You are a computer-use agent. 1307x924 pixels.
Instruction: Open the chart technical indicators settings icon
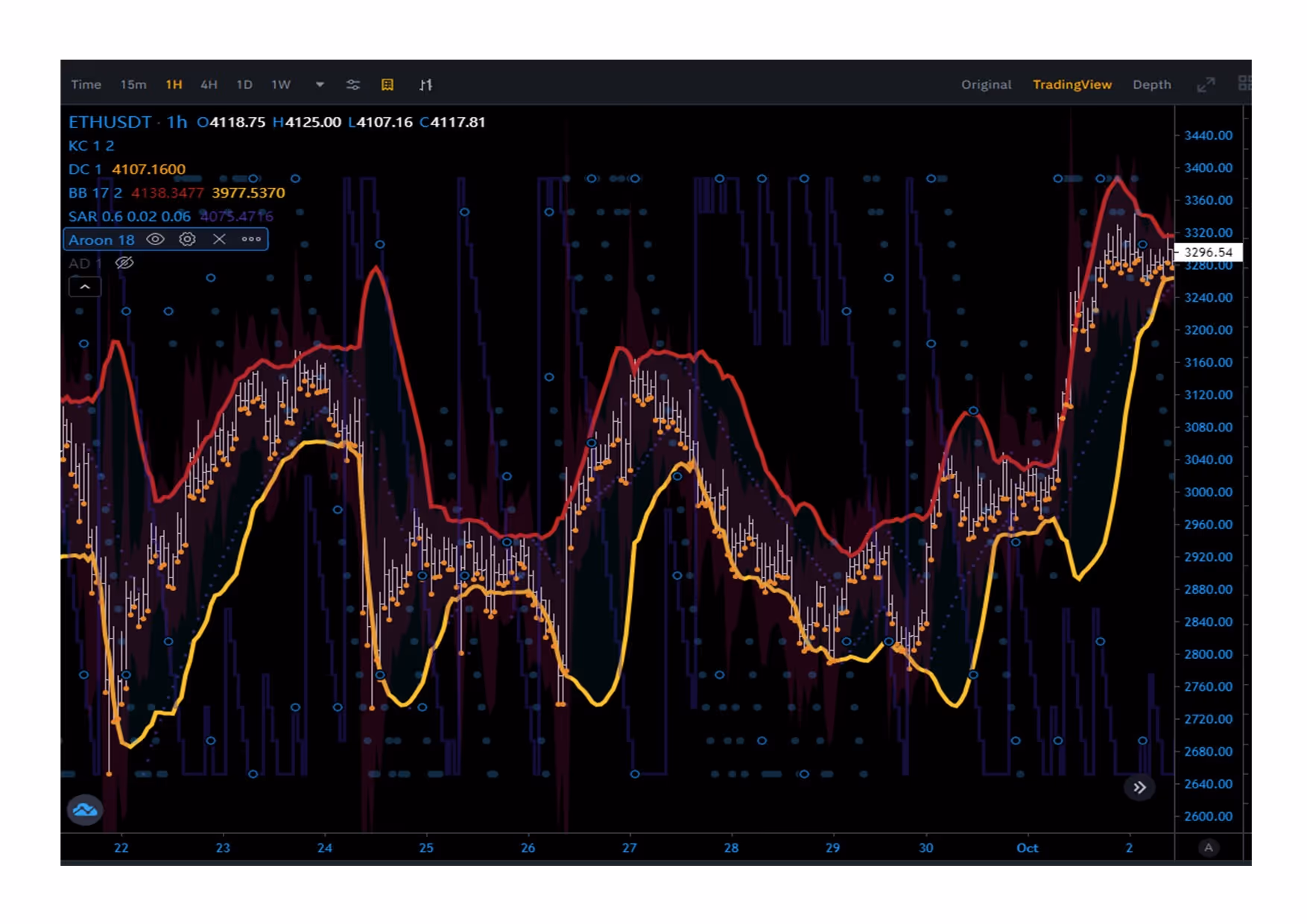pos(353,85)
